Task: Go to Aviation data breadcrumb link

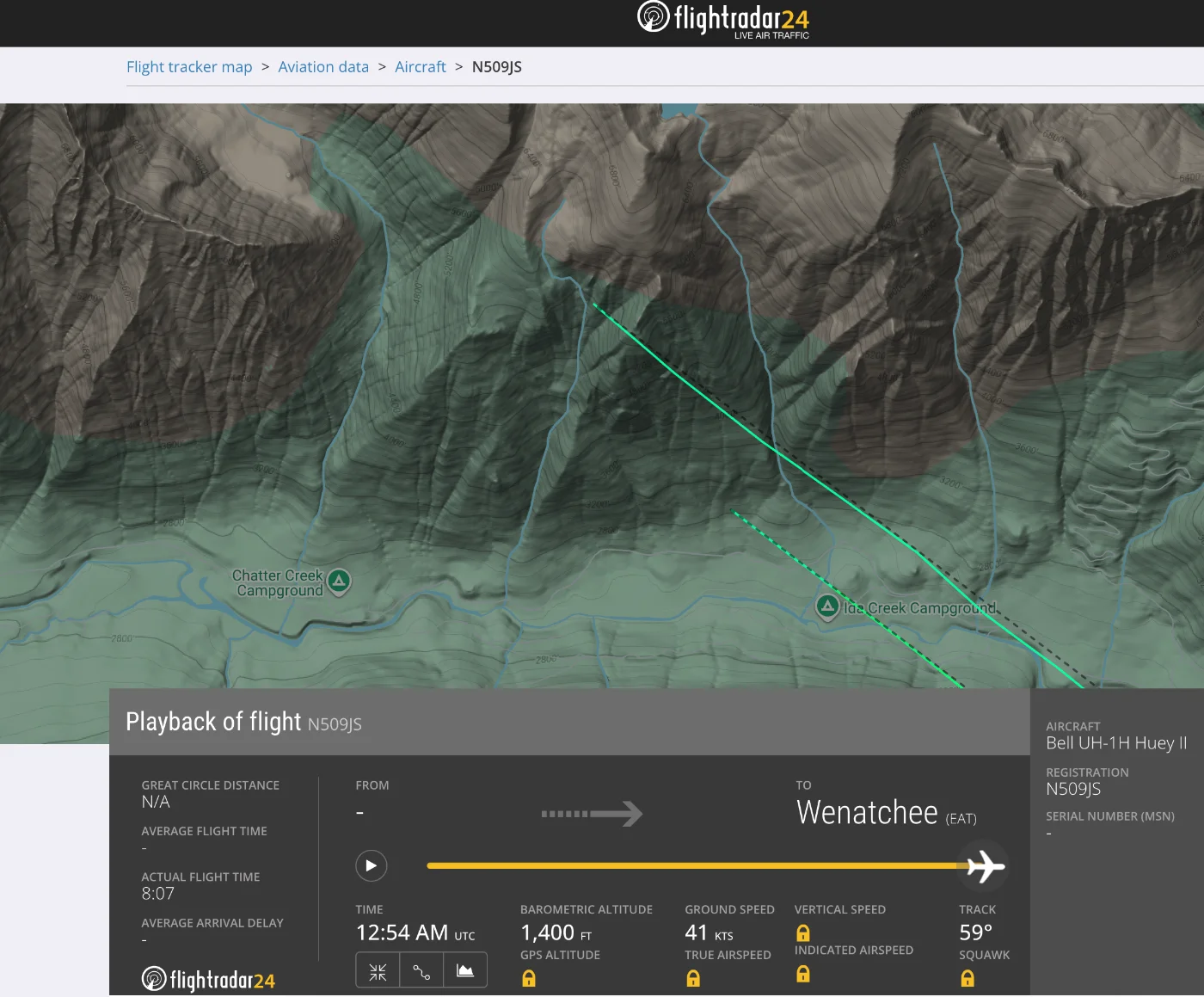Action: coord(323,67)
